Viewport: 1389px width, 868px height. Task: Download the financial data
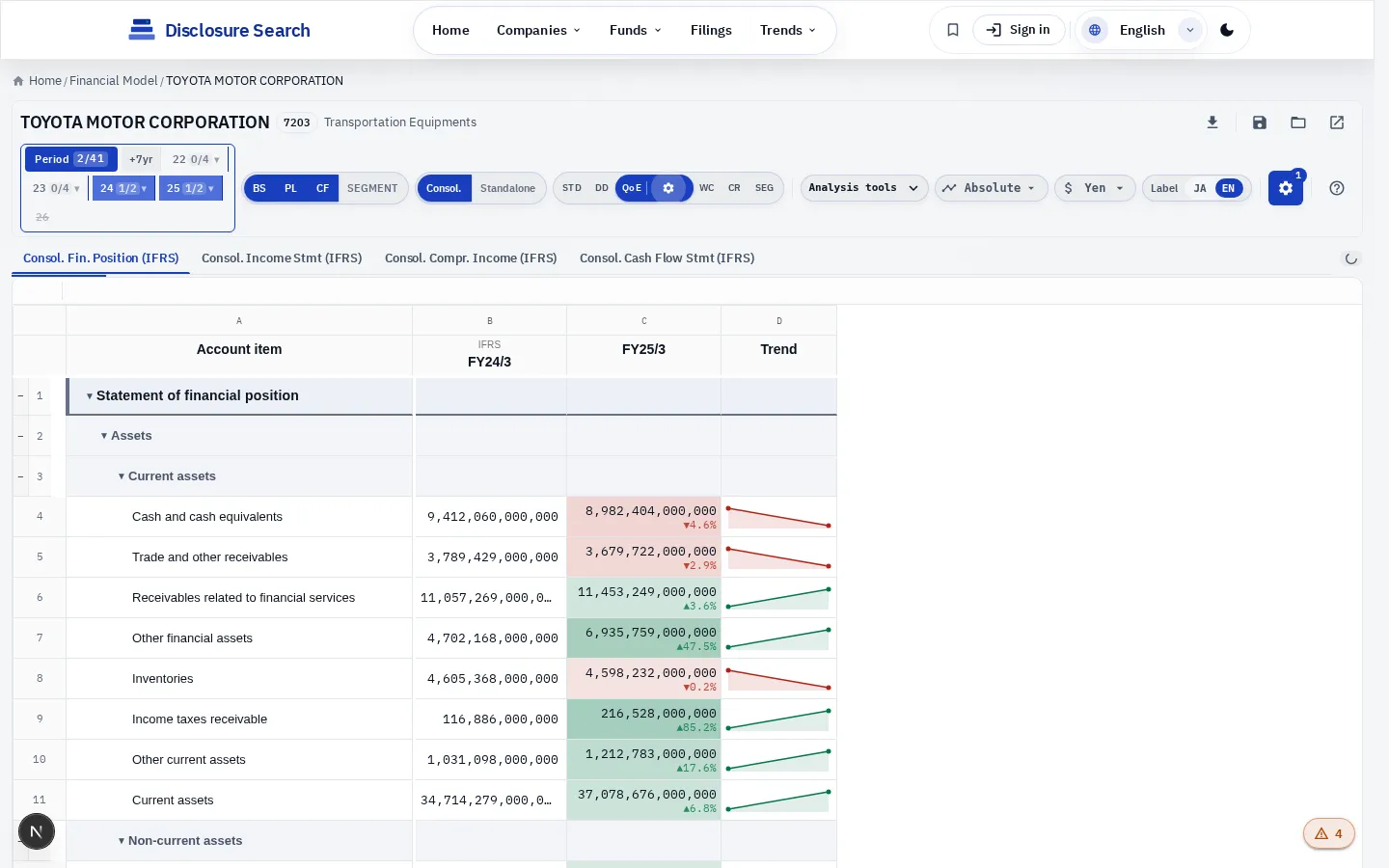click(x=1212, y=122)
